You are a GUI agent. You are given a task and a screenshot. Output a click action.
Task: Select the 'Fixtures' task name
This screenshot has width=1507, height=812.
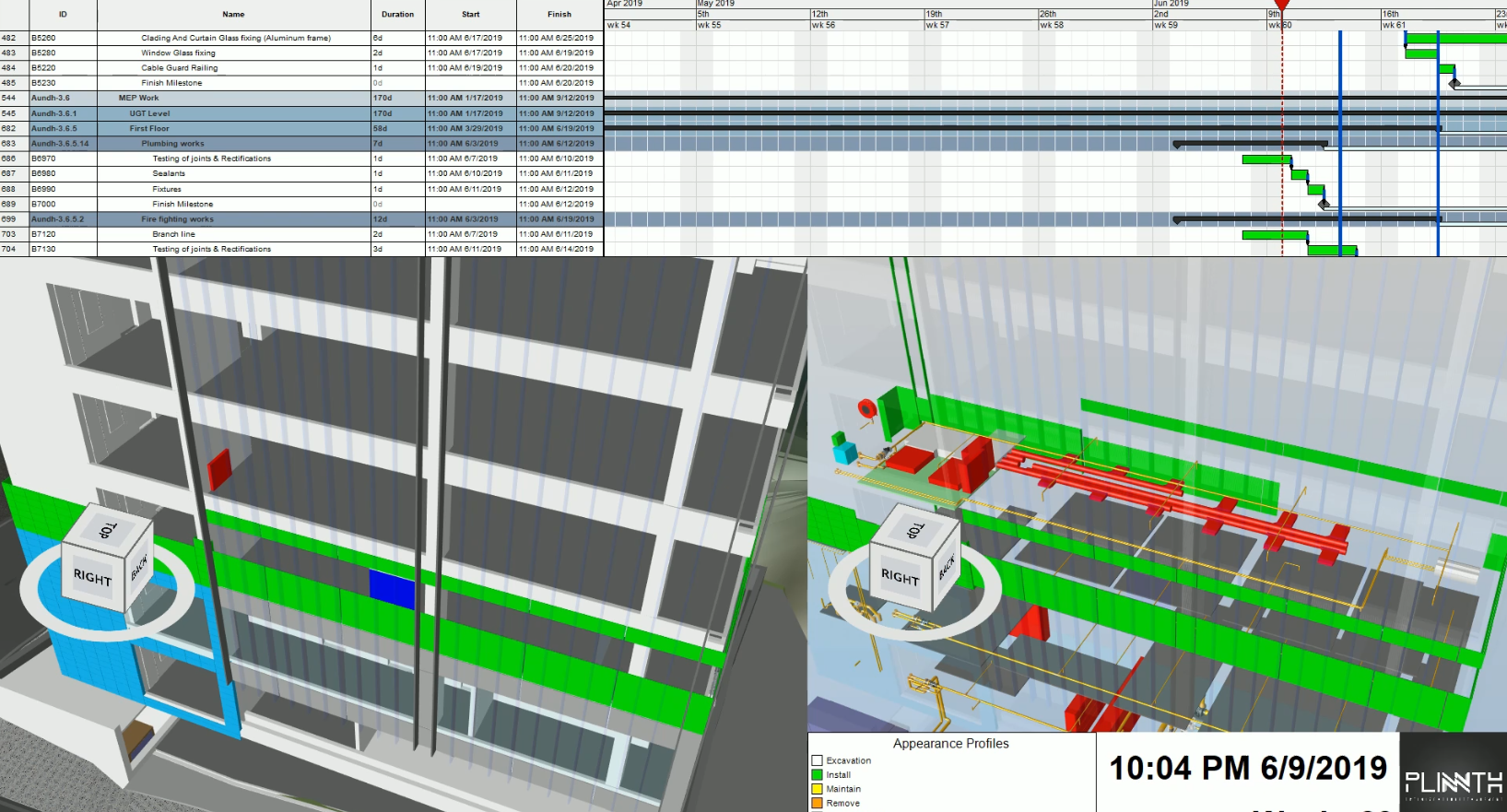(167, 189)
